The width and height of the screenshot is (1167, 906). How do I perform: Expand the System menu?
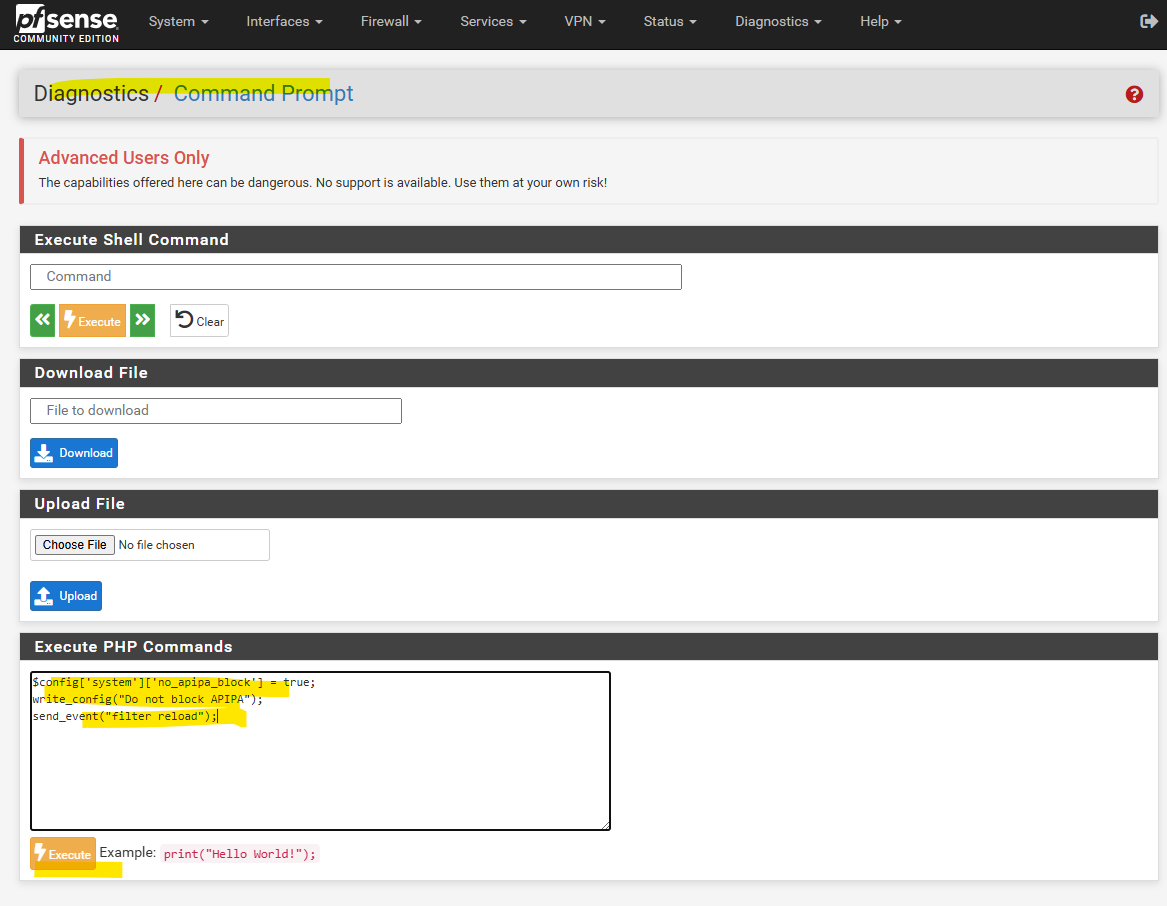pyautogui.click(x=178, y=21)
